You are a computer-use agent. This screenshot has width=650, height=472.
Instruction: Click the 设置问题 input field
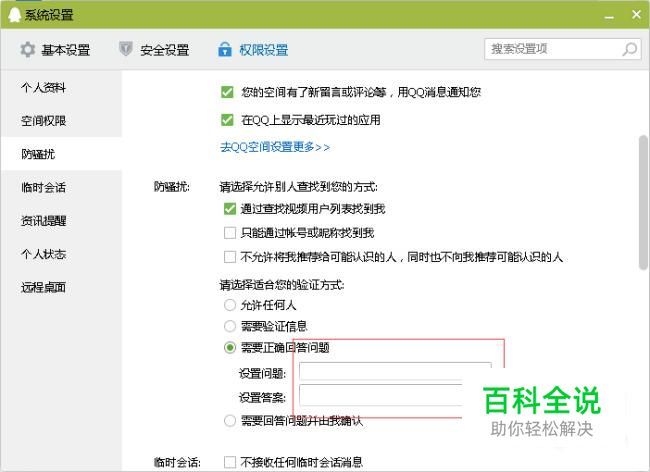(395, 371)
